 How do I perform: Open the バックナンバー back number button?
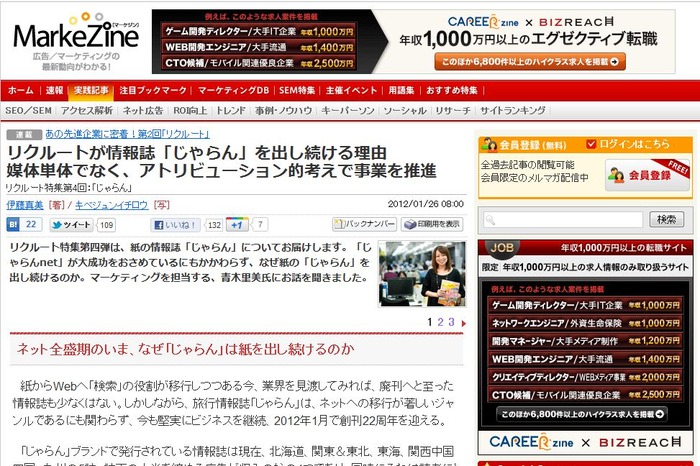(x=364, y=224)
